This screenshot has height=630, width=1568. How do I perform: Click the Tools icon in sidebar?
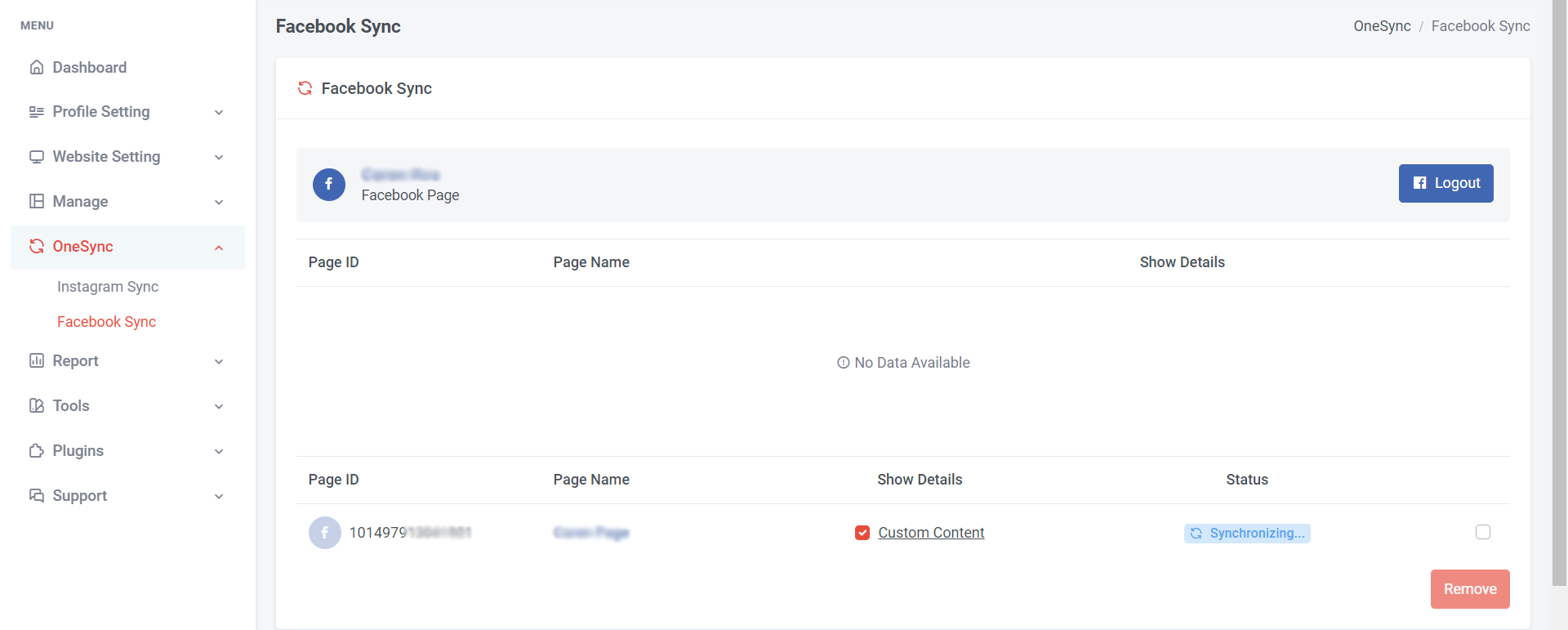(x=36, y=406)
